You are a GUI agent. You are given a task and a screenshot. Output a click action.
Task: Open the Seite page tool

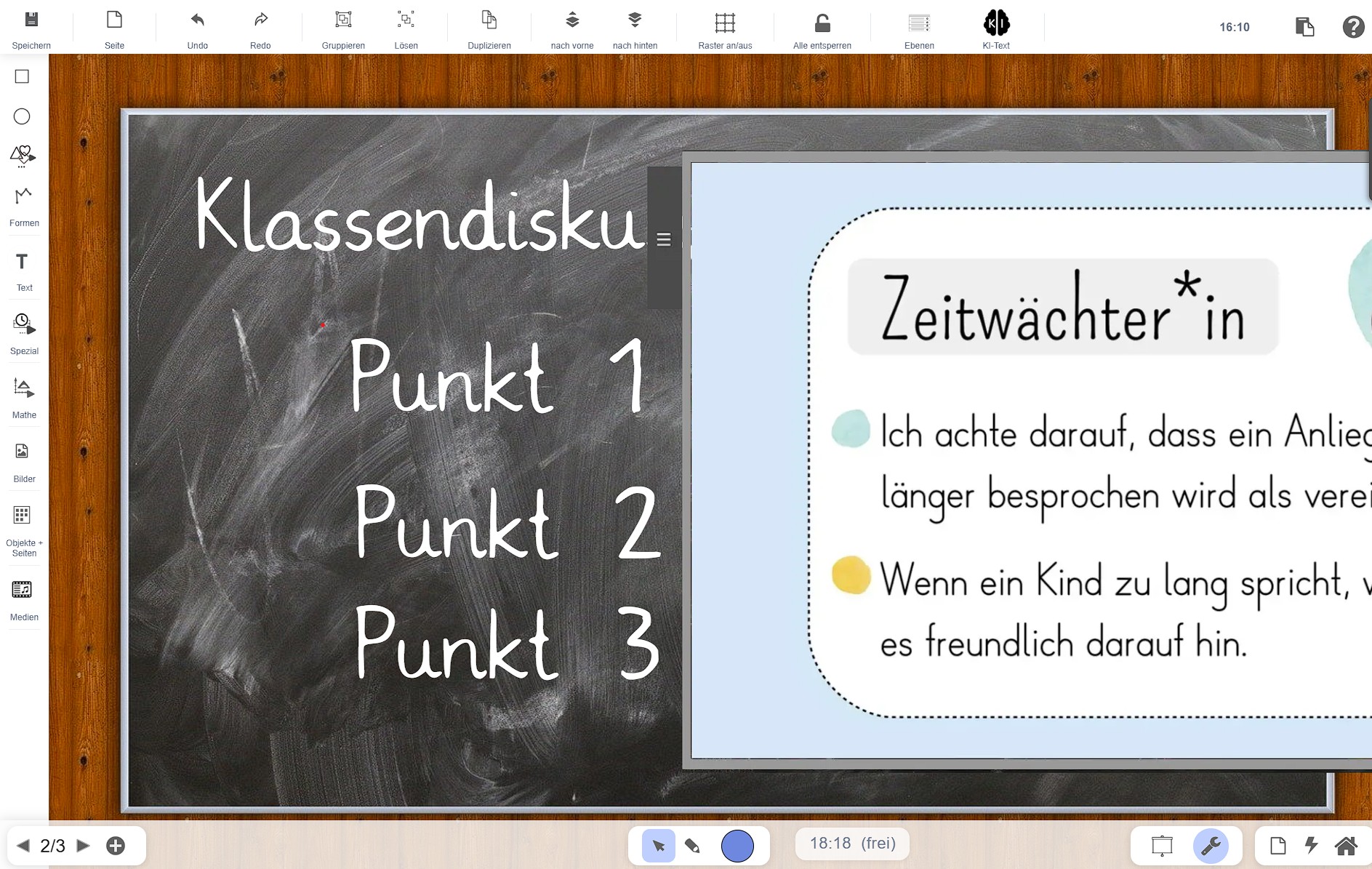point(114,20)
